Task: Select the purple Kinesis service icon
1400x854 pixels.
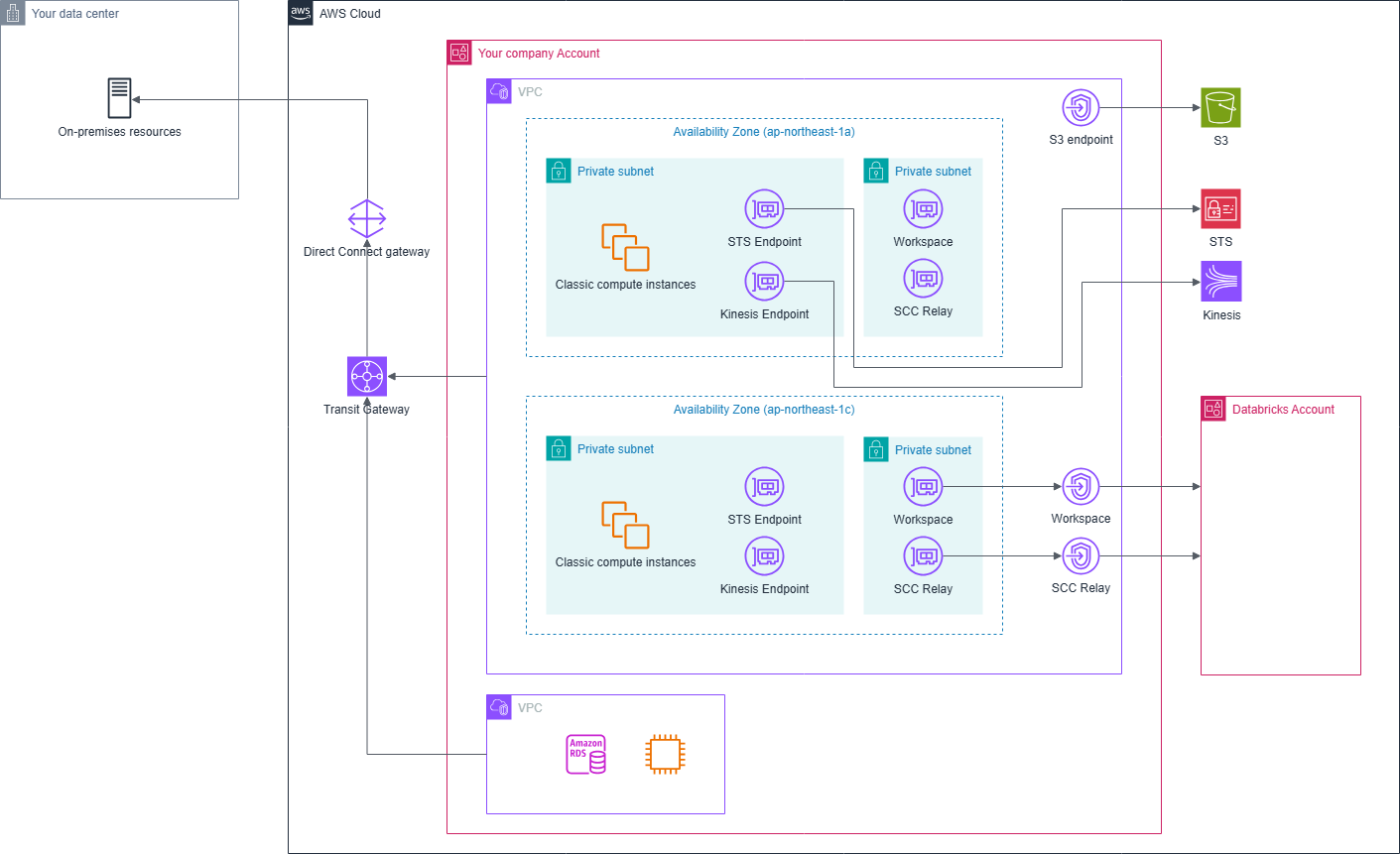Action: (1221, 282)
